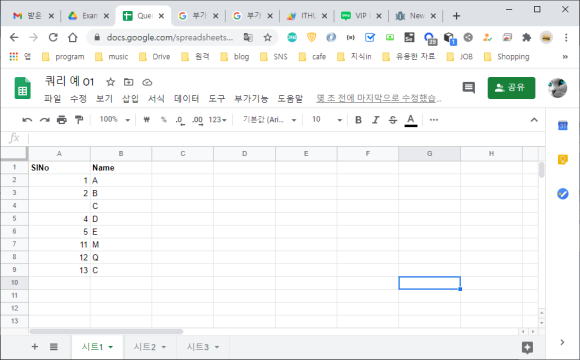Open the 서식 menu

(x=156, y=99)
